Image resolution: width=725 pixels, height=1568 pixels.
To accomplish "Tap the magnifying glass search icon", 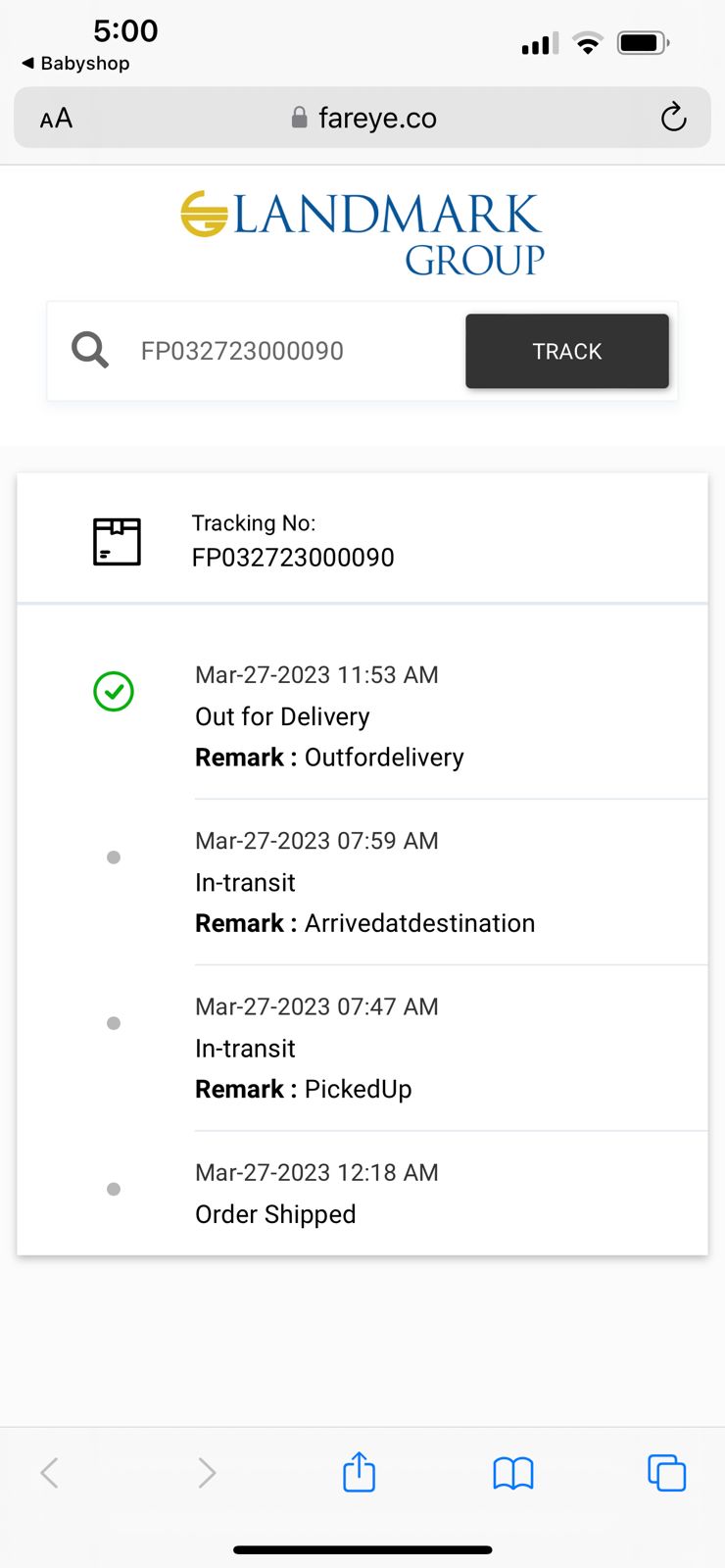I will tap(90, 350).
